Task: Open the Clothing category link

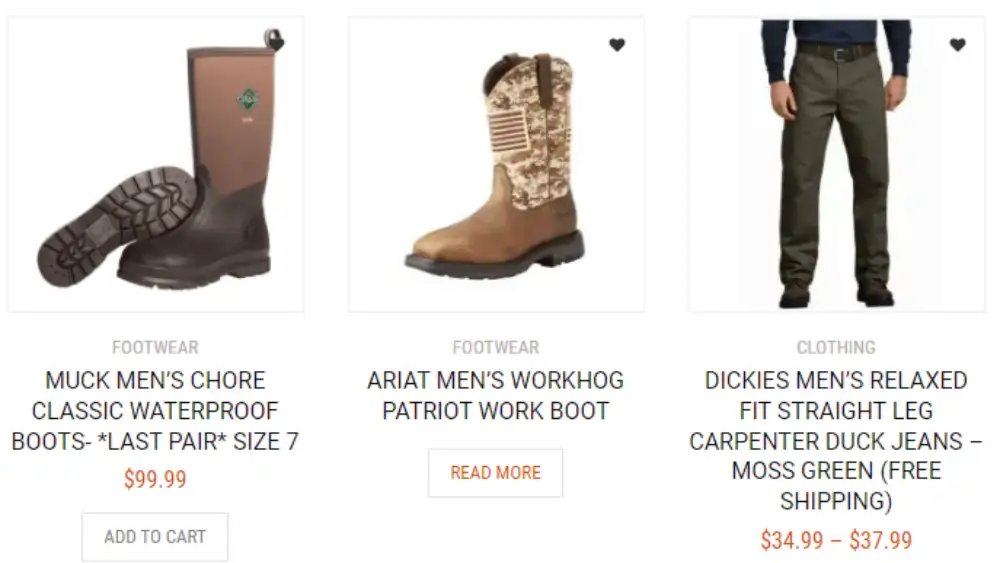Action: click(836, 347)
